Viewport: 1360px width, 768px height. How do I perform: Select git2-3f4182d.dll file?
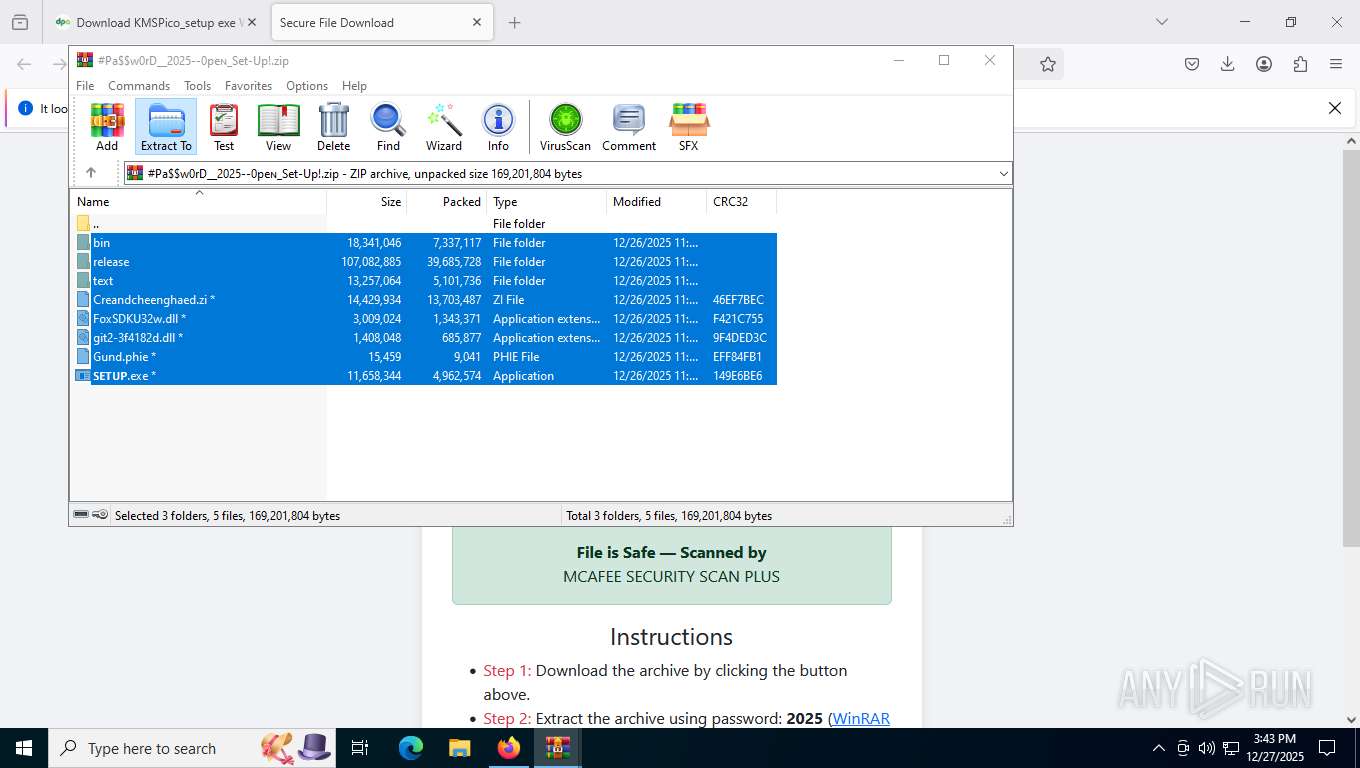pyautogui.click(x=426, y=338)
